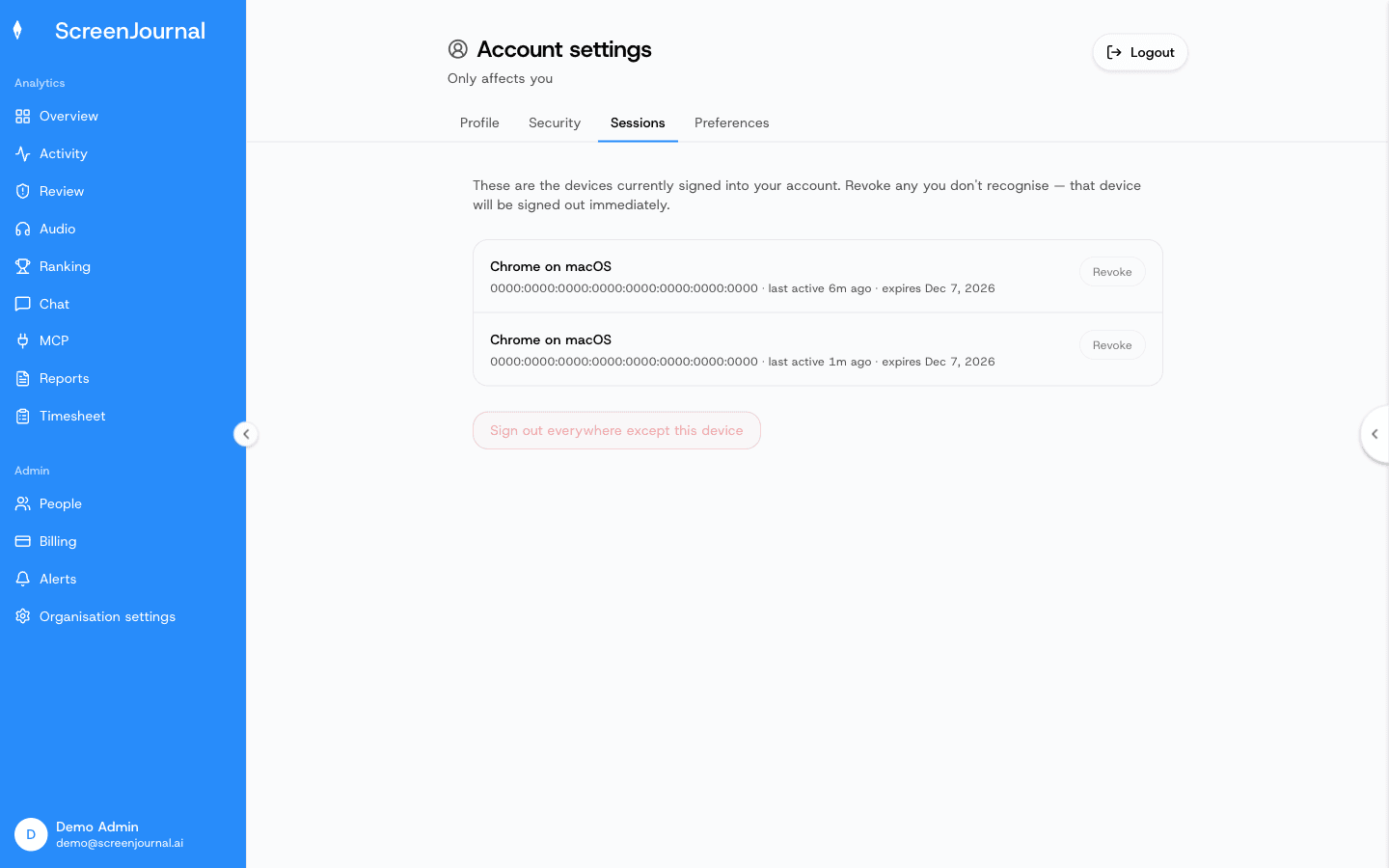Open the Overview grid icon
Image resolution: width=1389 pixels, height=868 pixels.
click(x=23, y=117)
